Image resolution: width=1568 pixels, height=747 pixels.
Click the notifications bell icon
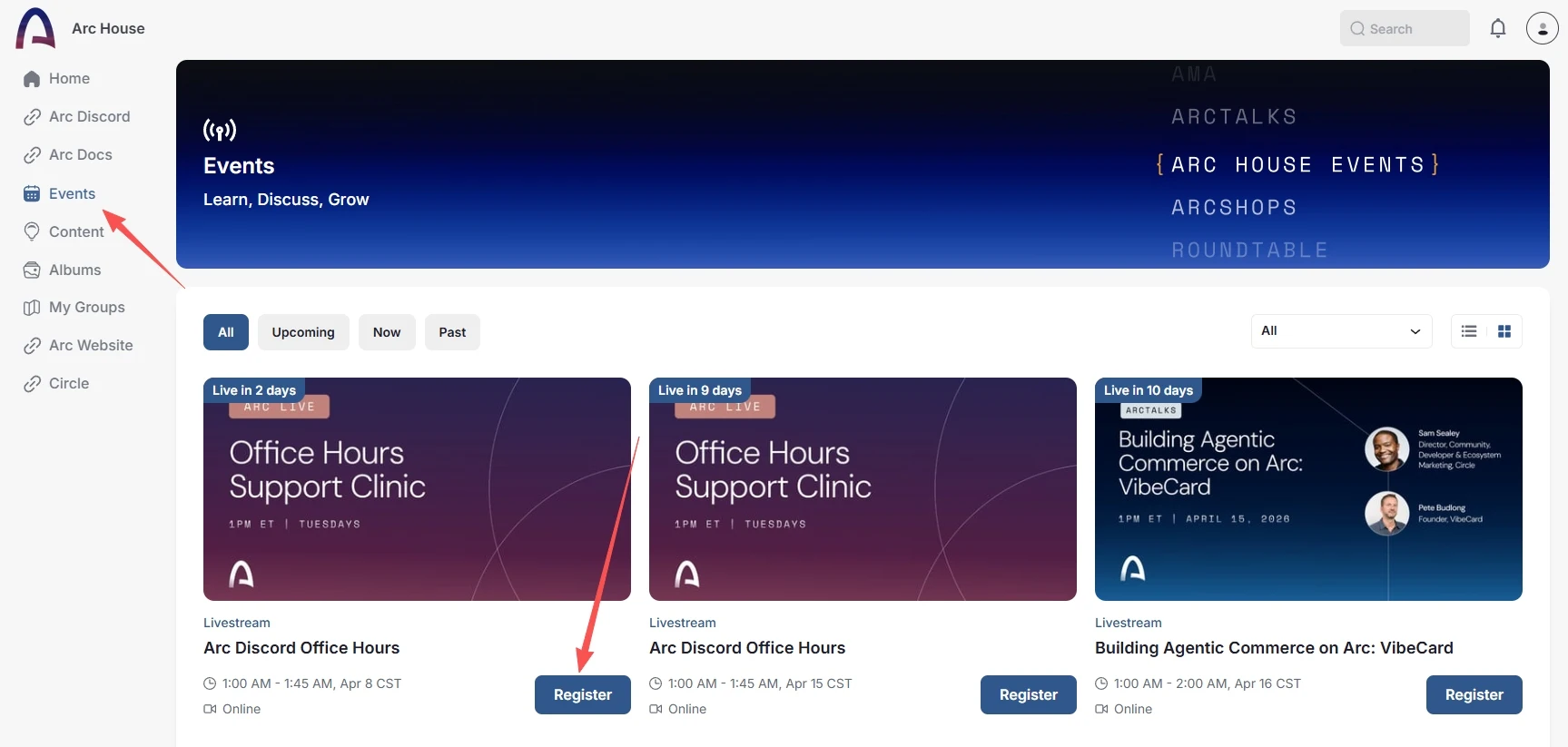[x=1498, y=28]
